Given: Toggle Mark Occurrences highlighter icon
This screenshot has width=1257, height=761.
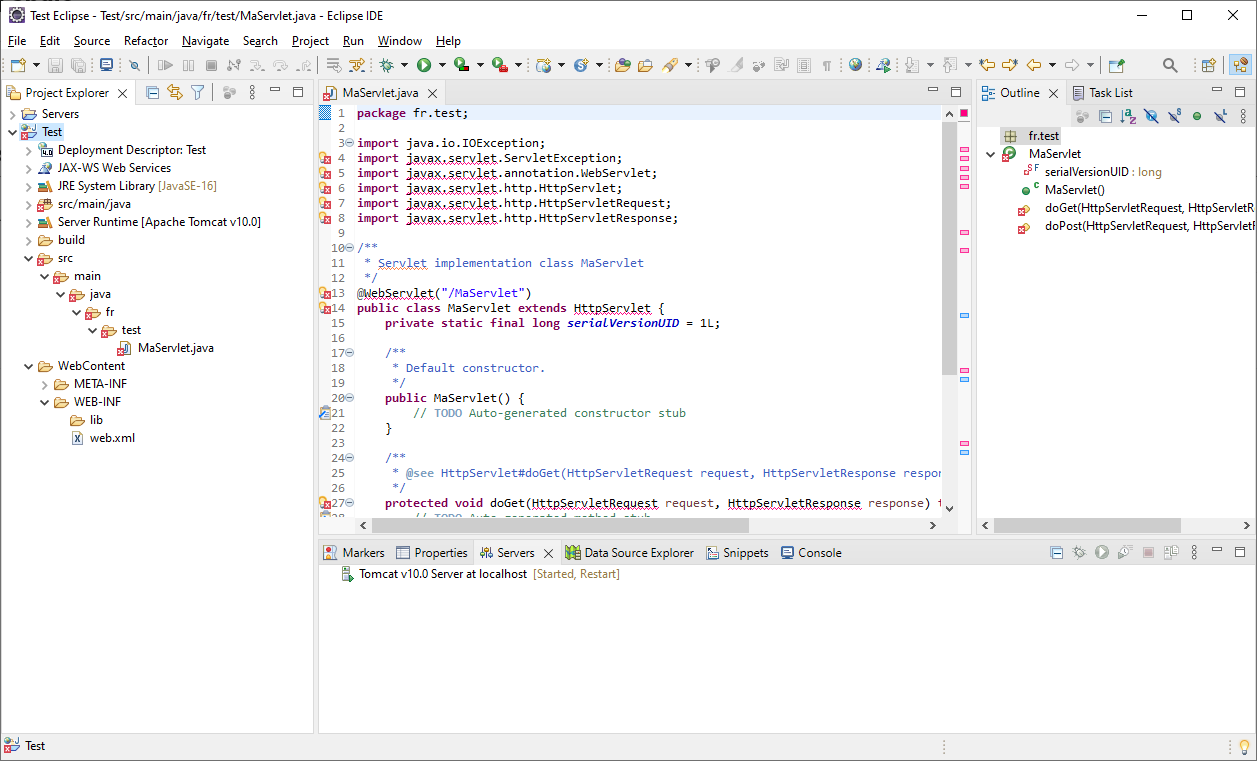Looking at the screenshot, I should [x=734, y=65].
